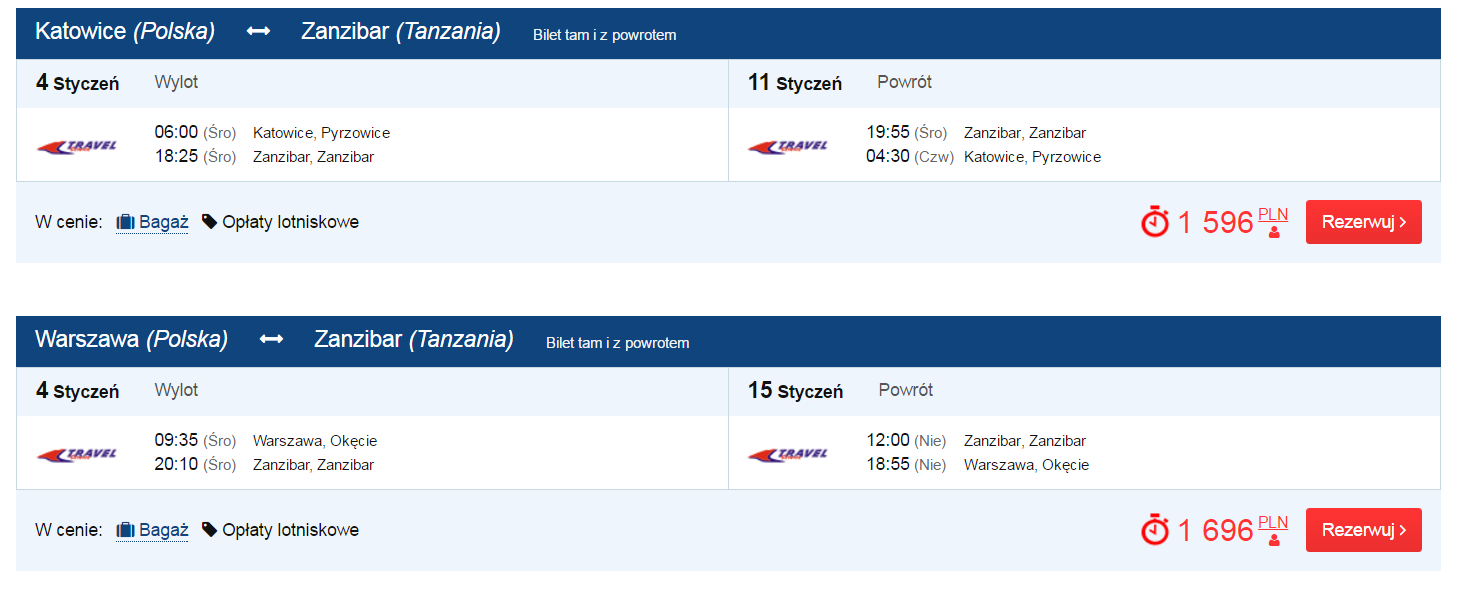Viewport: 1474px width, 593px height.
Task: Click the stopwatch icon beside the 1 596 price
Action: coord(1155,221)
